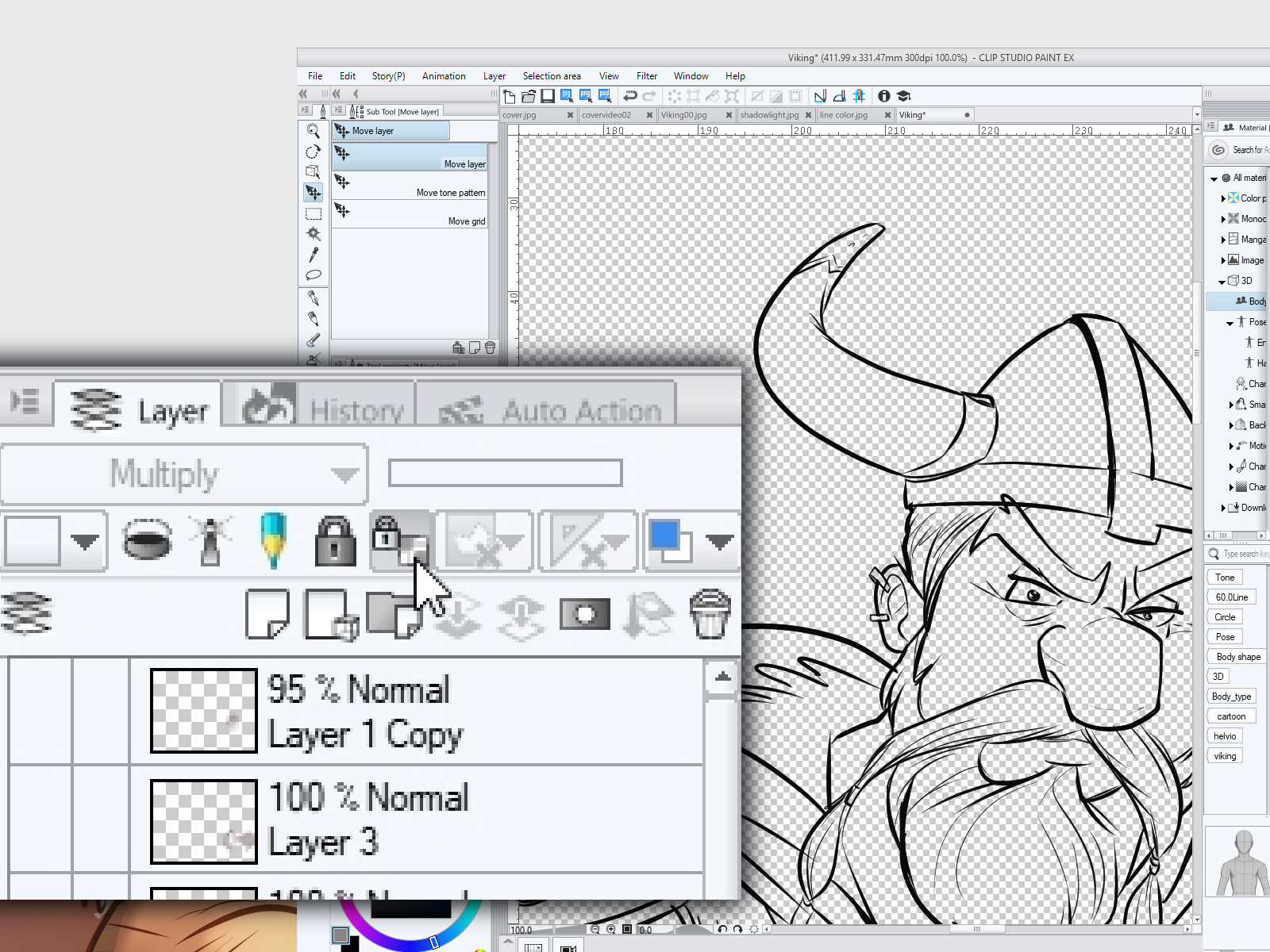
Task: Export using the jpg toolbar icon
Action: [x=567, y=96]
